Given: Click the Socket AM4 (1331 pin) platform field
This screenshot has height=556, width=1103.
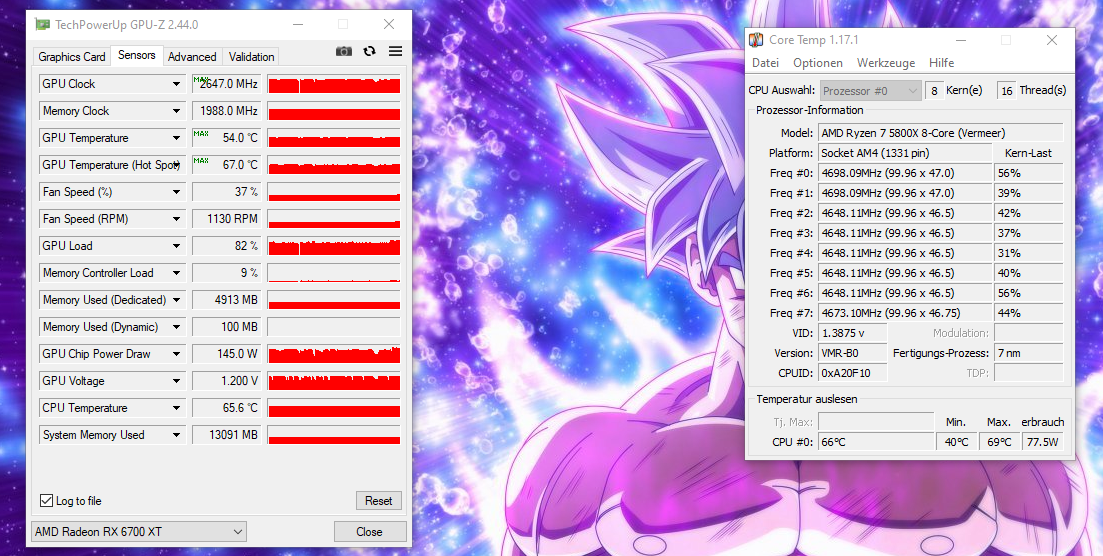Looking at the screenshot, I should coord(905,153).
